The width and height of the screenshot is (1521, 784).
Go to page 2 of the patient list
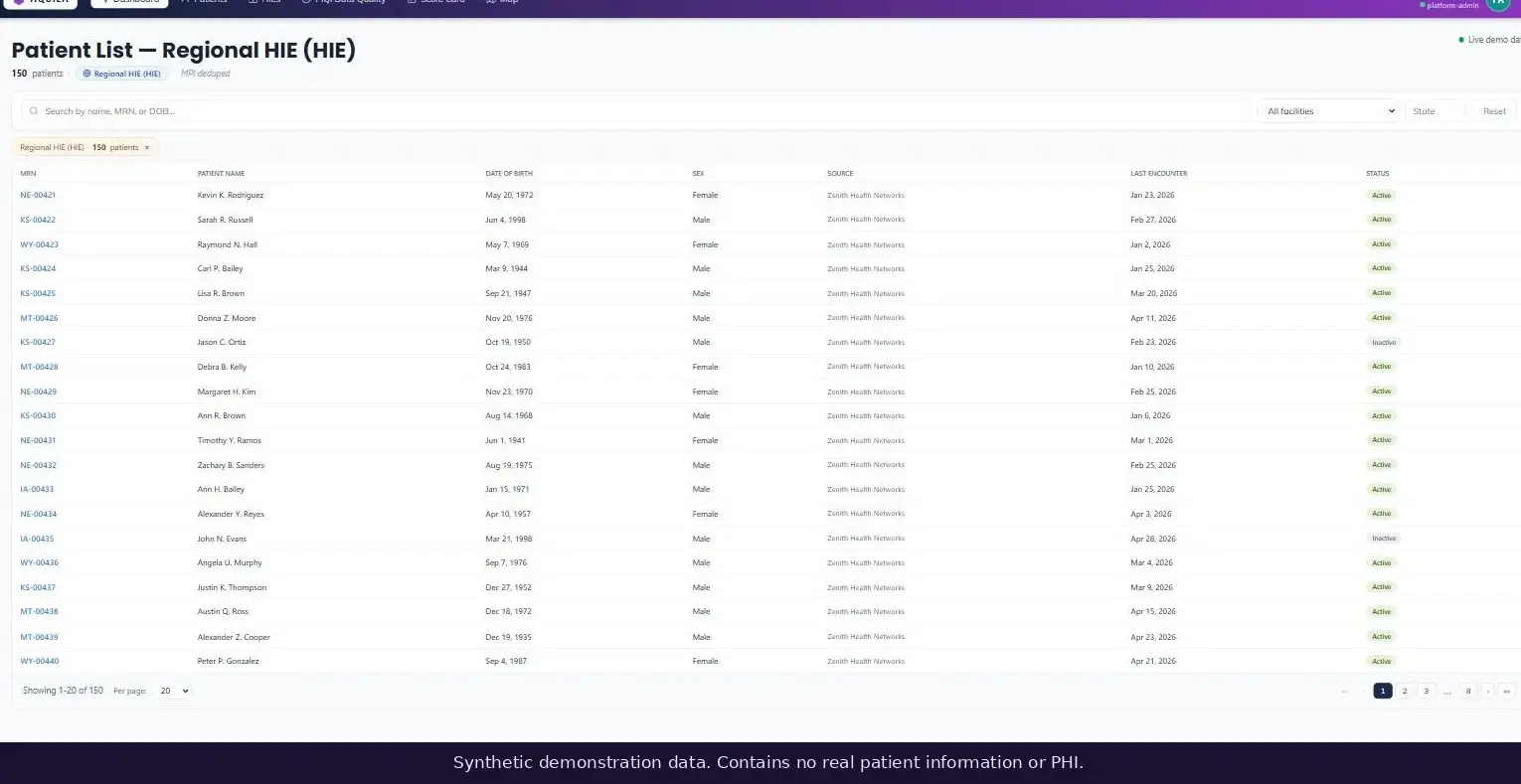(x=1405, y=691)
